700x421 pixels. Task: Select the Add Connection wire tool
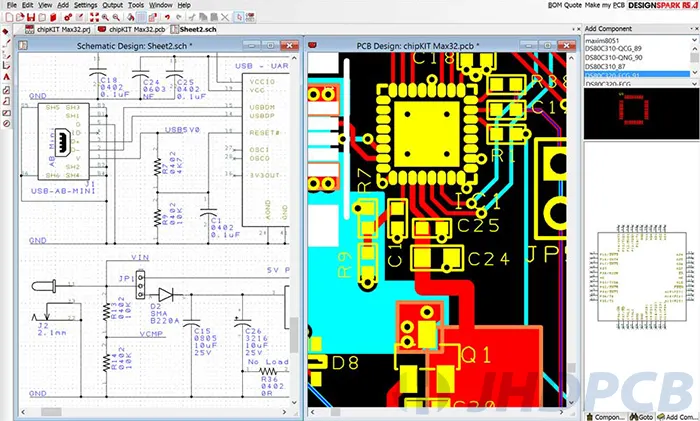(6, 43)
